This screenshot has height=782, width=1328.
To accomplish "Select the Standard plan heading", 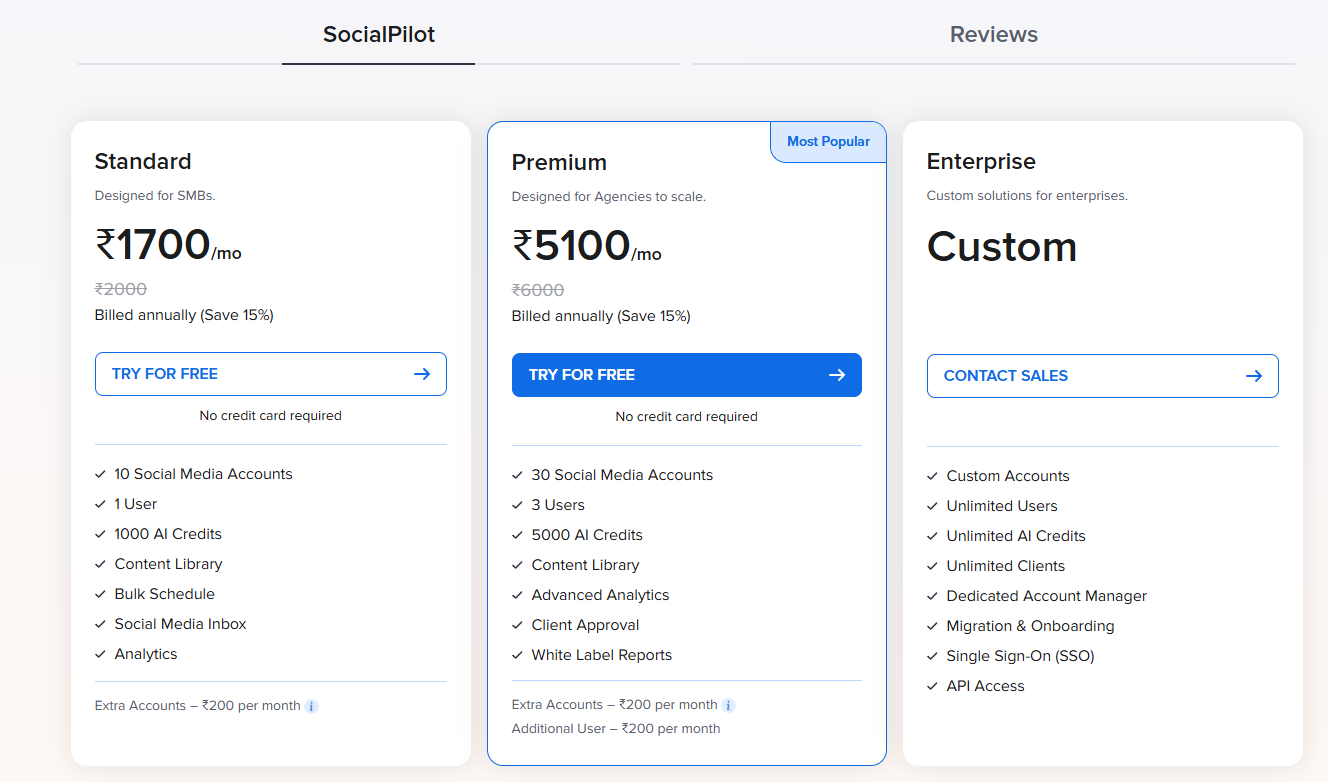I will (143, 161).
